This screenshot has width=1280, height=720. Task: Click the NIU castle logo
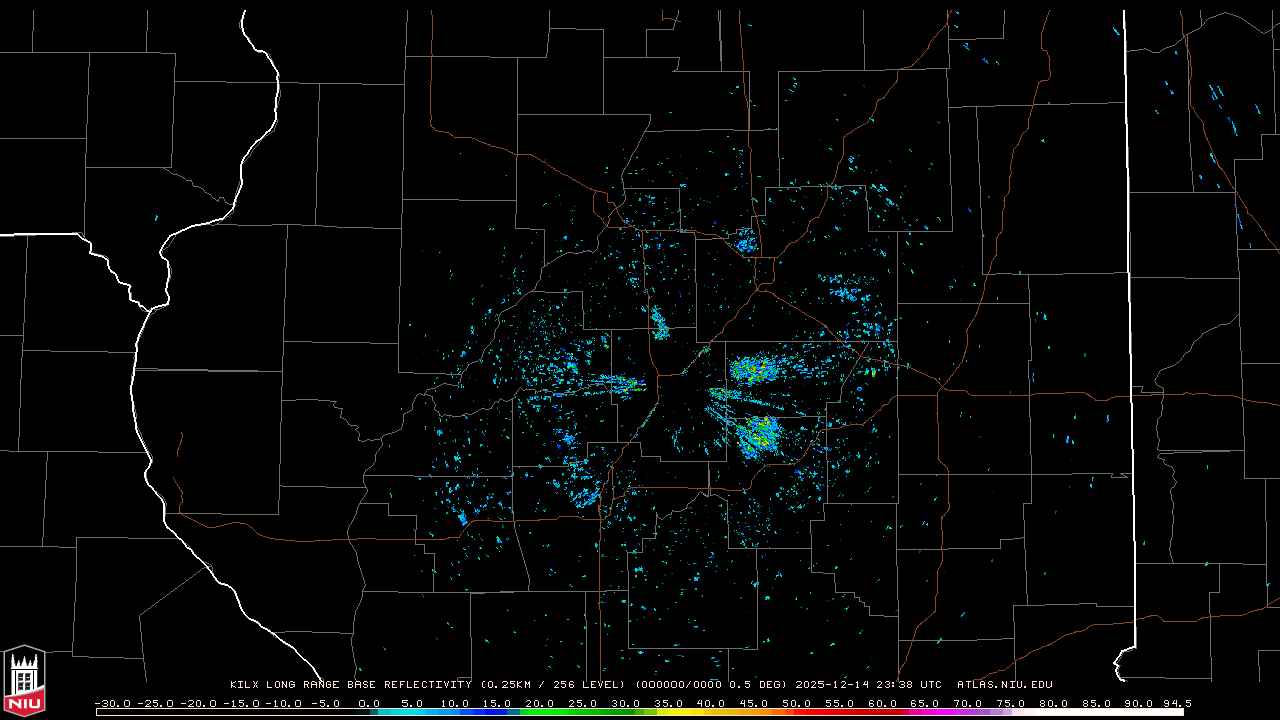24,682
